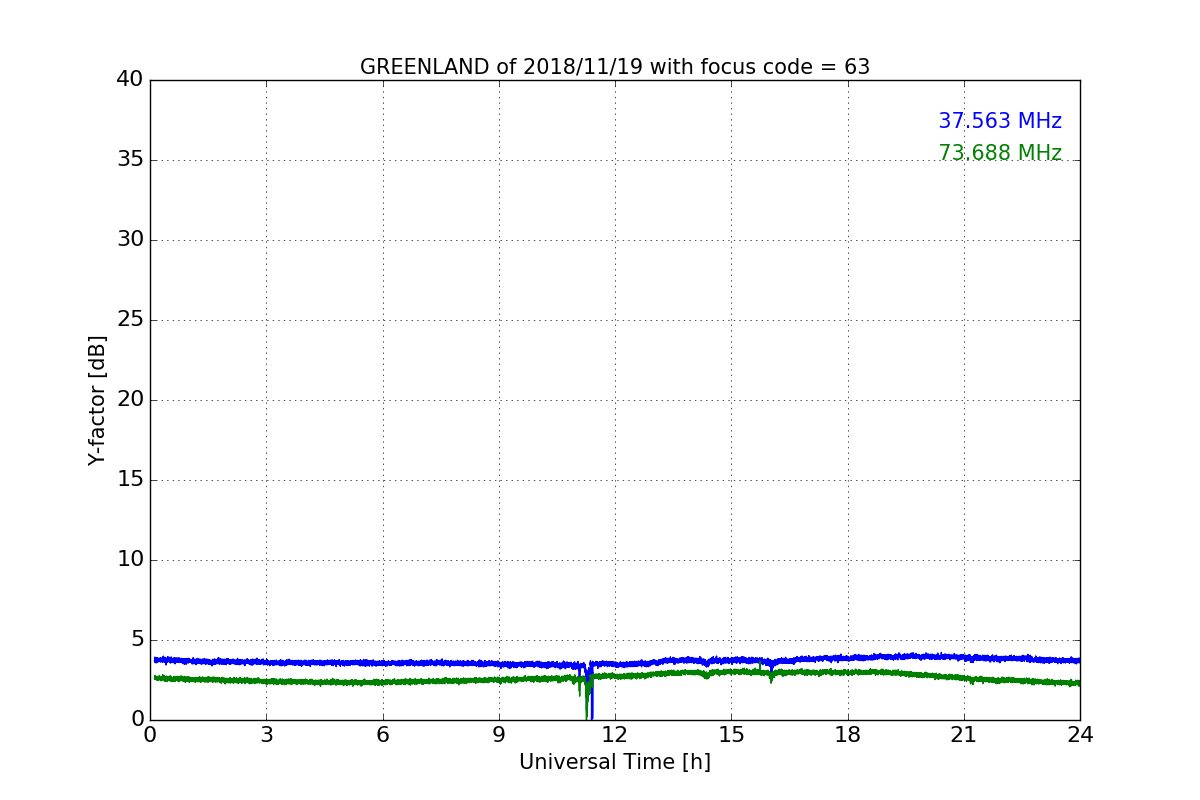This screenshot has height=800, width=1200.
Task: Click the green 73.688 MHz legend label
Action: click(x=1000, y=153)
